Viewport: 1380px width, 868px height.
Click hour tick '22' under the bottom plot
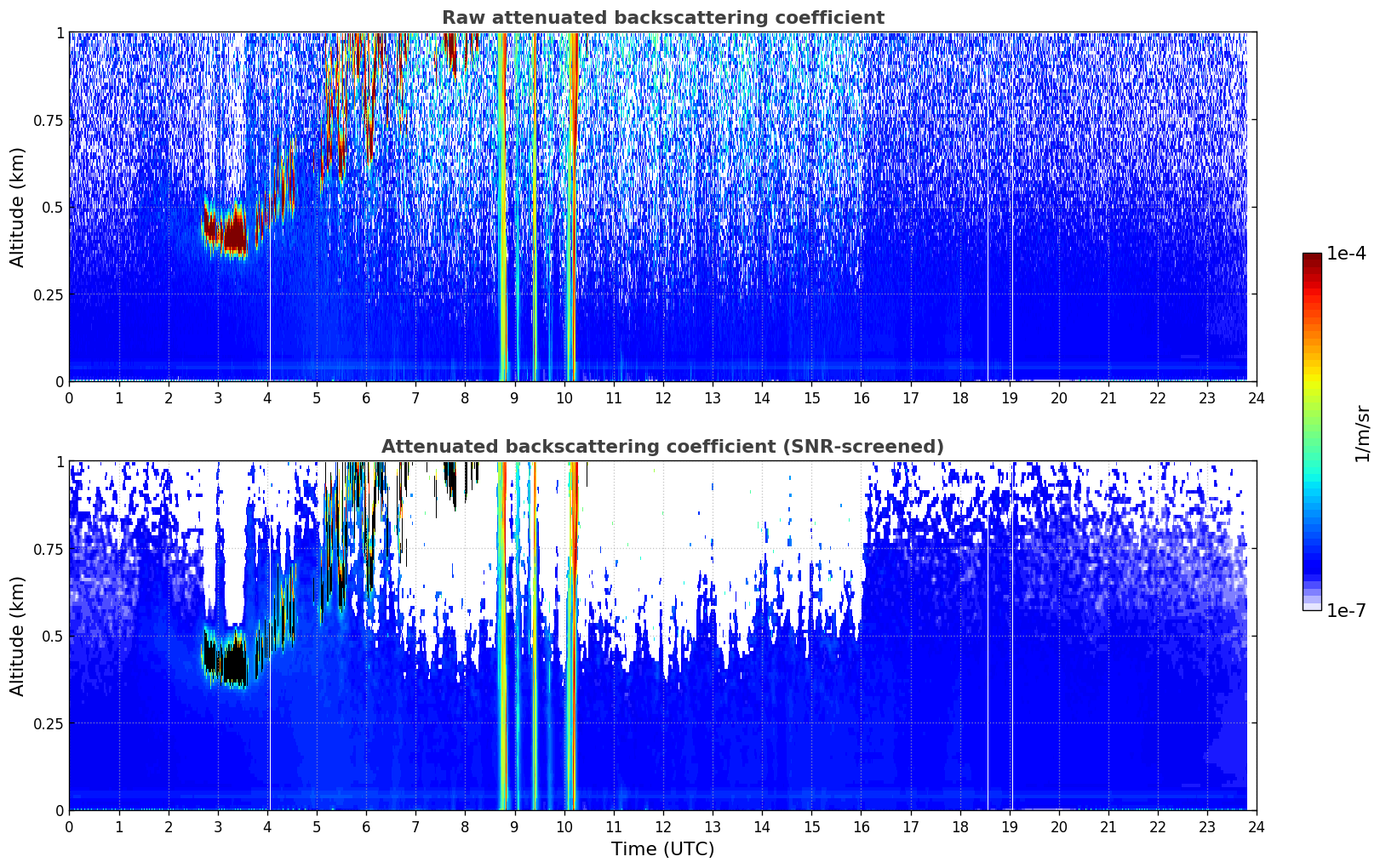pyautogui.click(x=1158, y=826)
